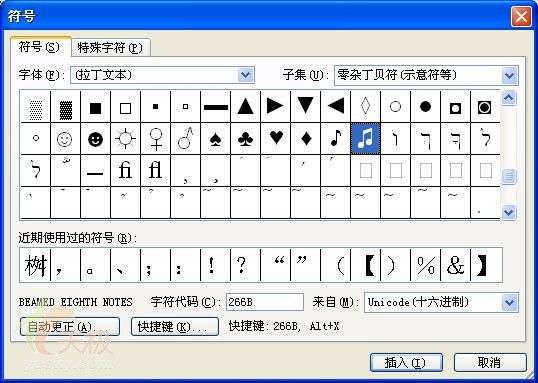Pick the recently used exclamation mark
Image resolution: width=538 pixels, height=383 pixels.
215,265
